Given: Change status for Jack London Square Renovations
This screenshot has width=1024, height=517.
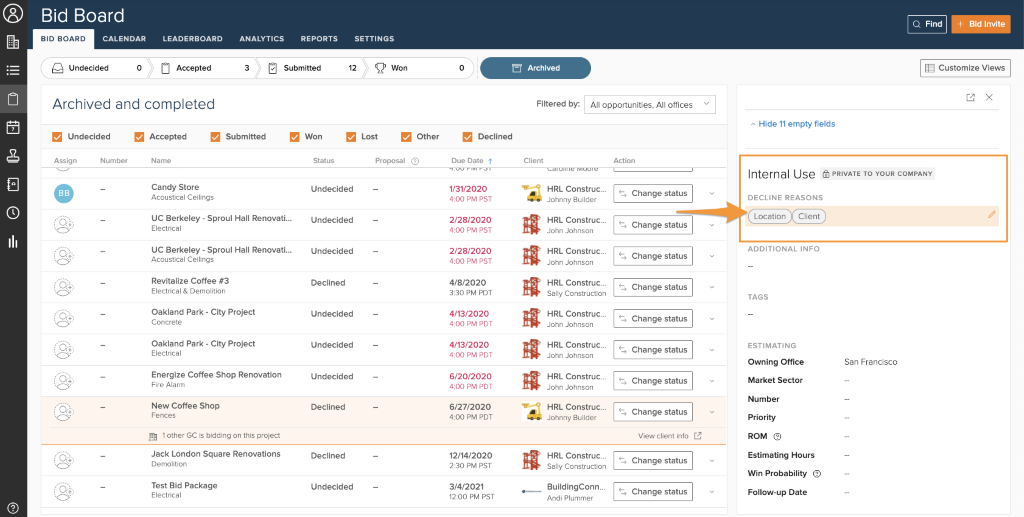Looking at the screenshot, I should click(652, 461).
